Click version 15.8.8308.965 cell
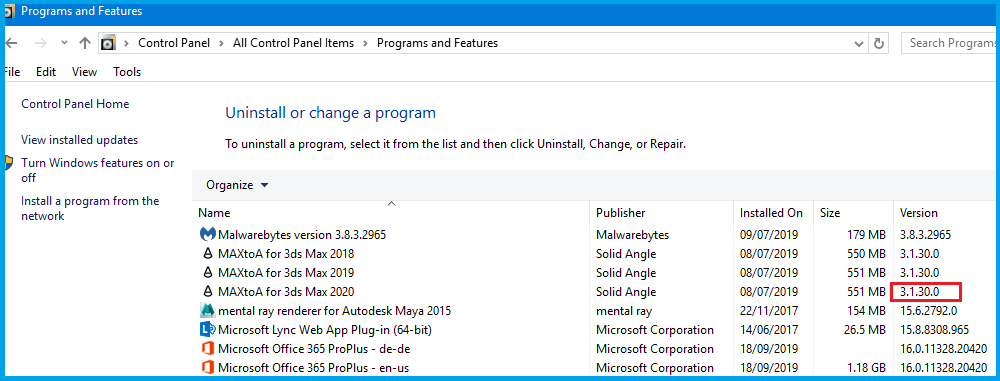The width and height of the screenshot is (1000, 381). tap(934, 330)
